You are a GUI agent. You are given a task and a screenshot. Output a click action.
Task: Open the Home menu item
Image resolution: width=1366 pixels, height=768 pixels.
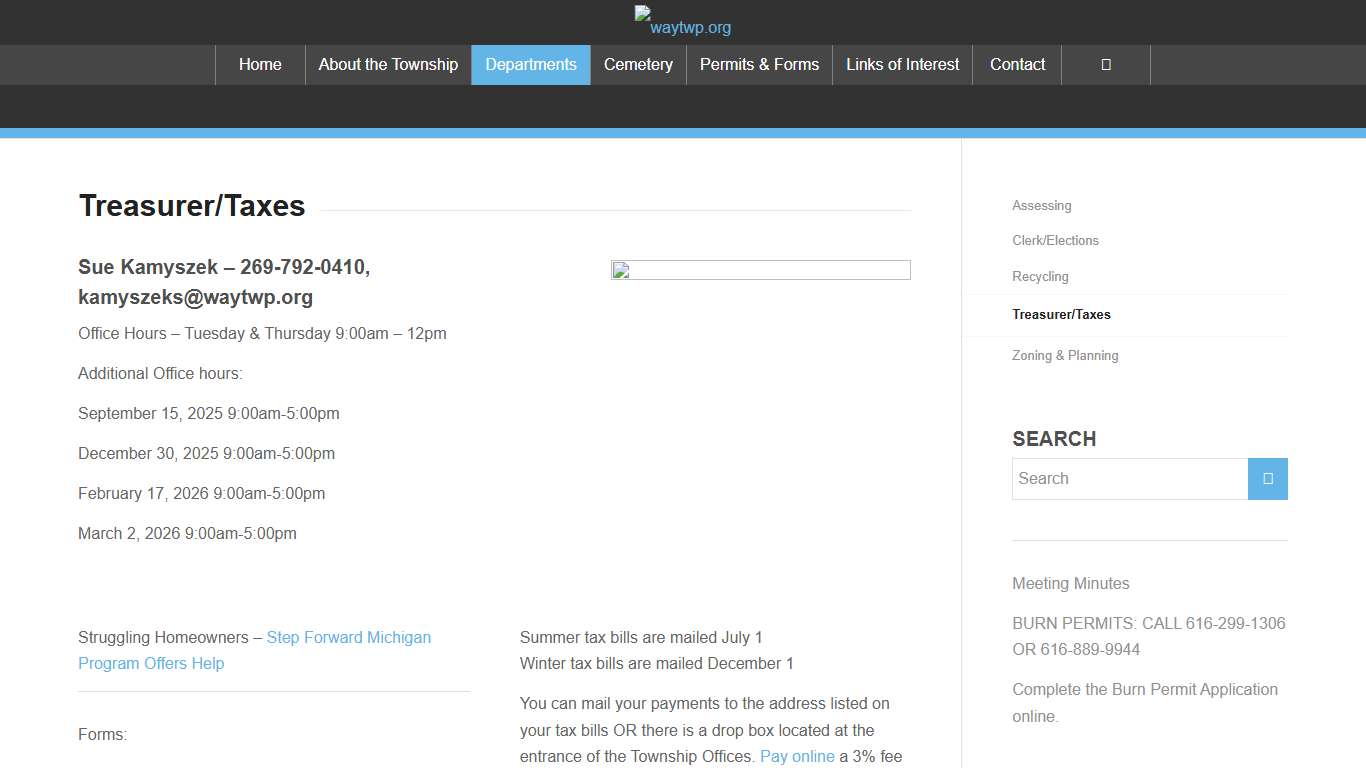(x=260, y=65)
